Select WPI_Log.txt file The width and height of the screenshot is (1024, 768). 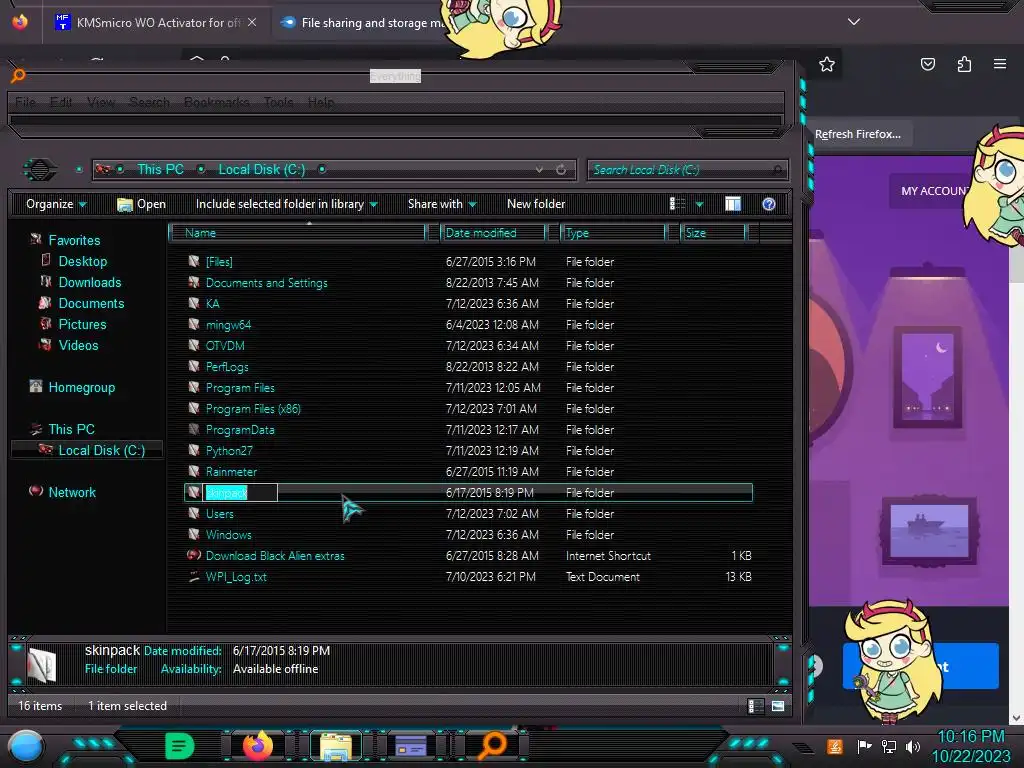[x=236, y=577]
